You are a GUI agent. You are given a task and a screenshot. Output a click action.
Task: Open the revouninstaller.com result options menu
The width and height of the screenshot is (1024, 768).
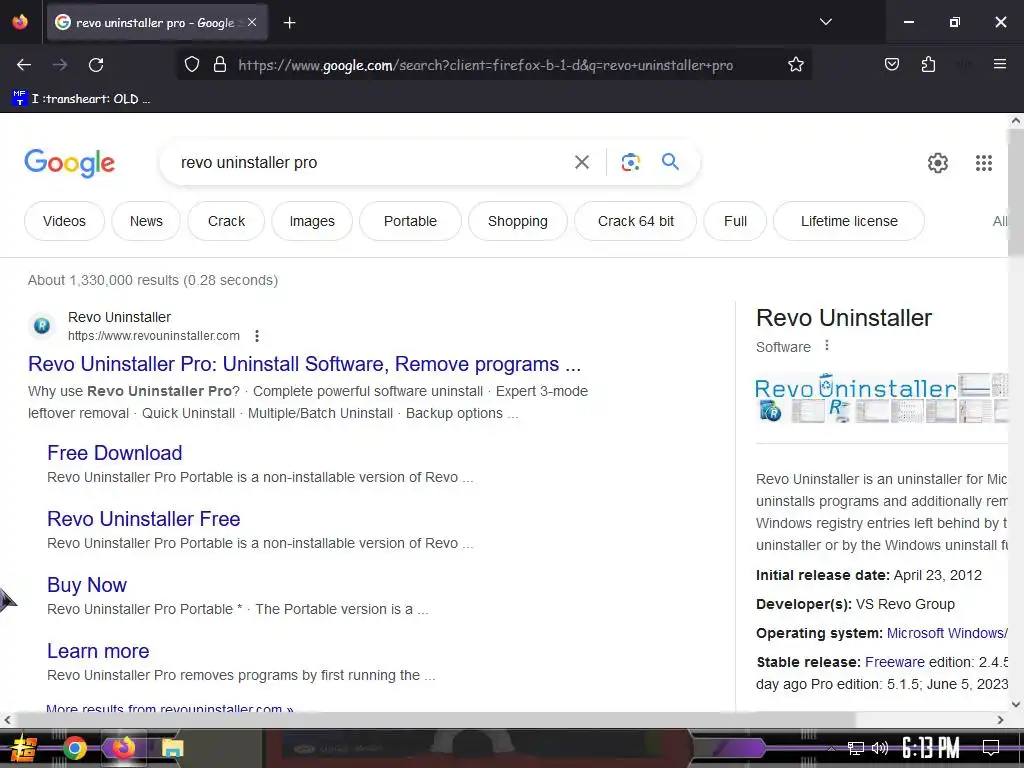pyautogui.click(x=257, y=336)
